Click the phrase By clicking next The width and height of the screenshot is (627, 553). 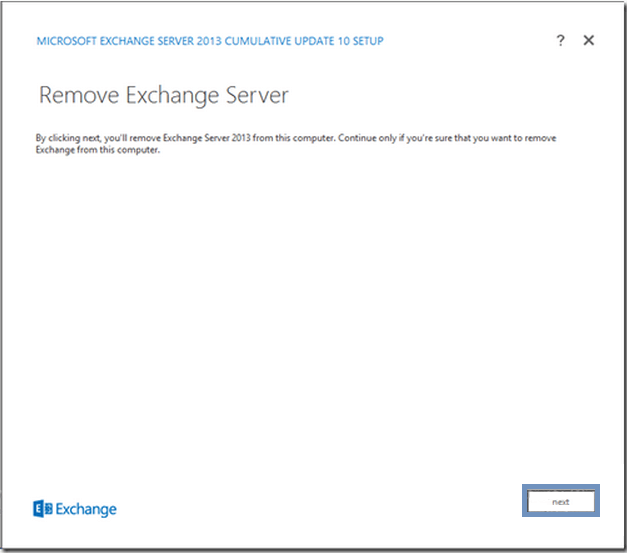[68, 138]
